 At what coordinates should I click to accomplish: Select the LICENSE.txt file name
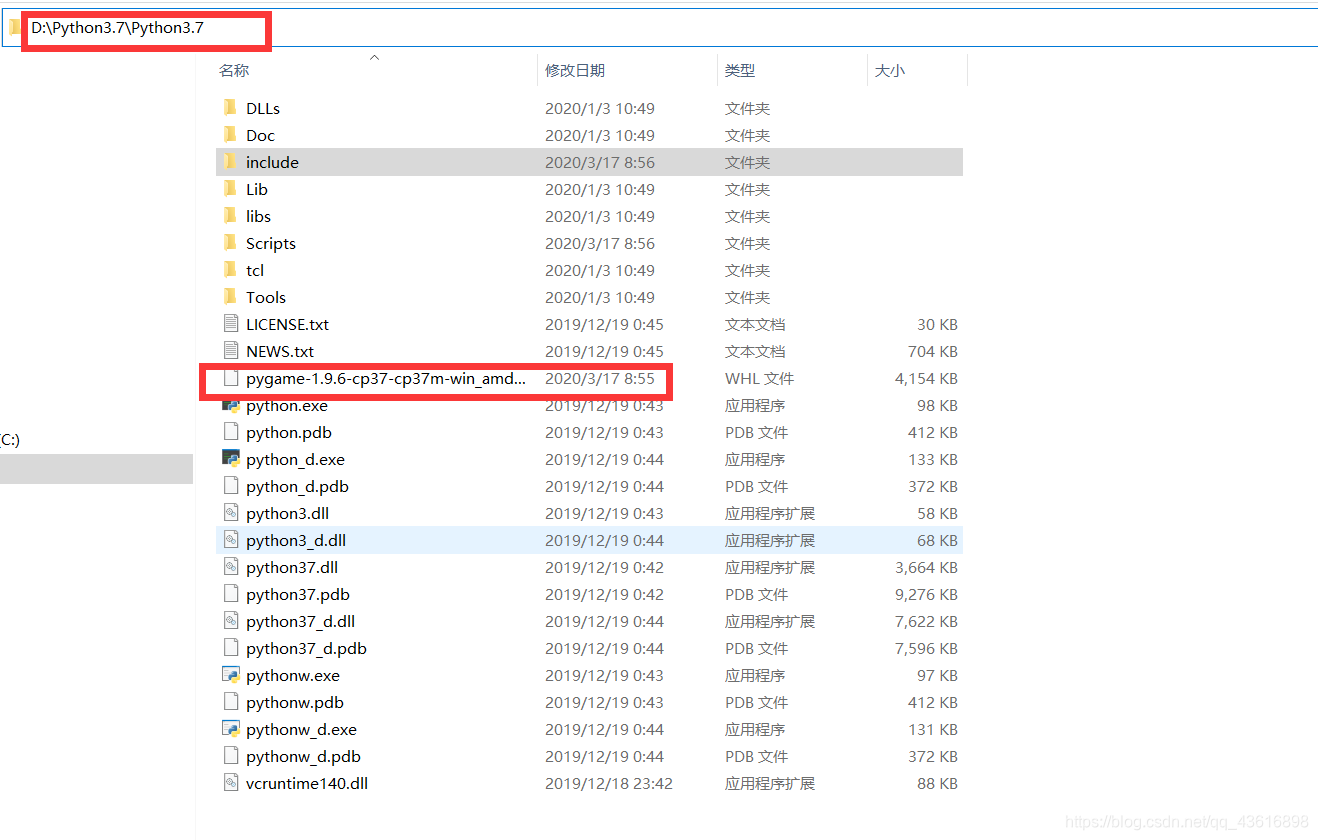pyautogui.click(x=287, y=324)
